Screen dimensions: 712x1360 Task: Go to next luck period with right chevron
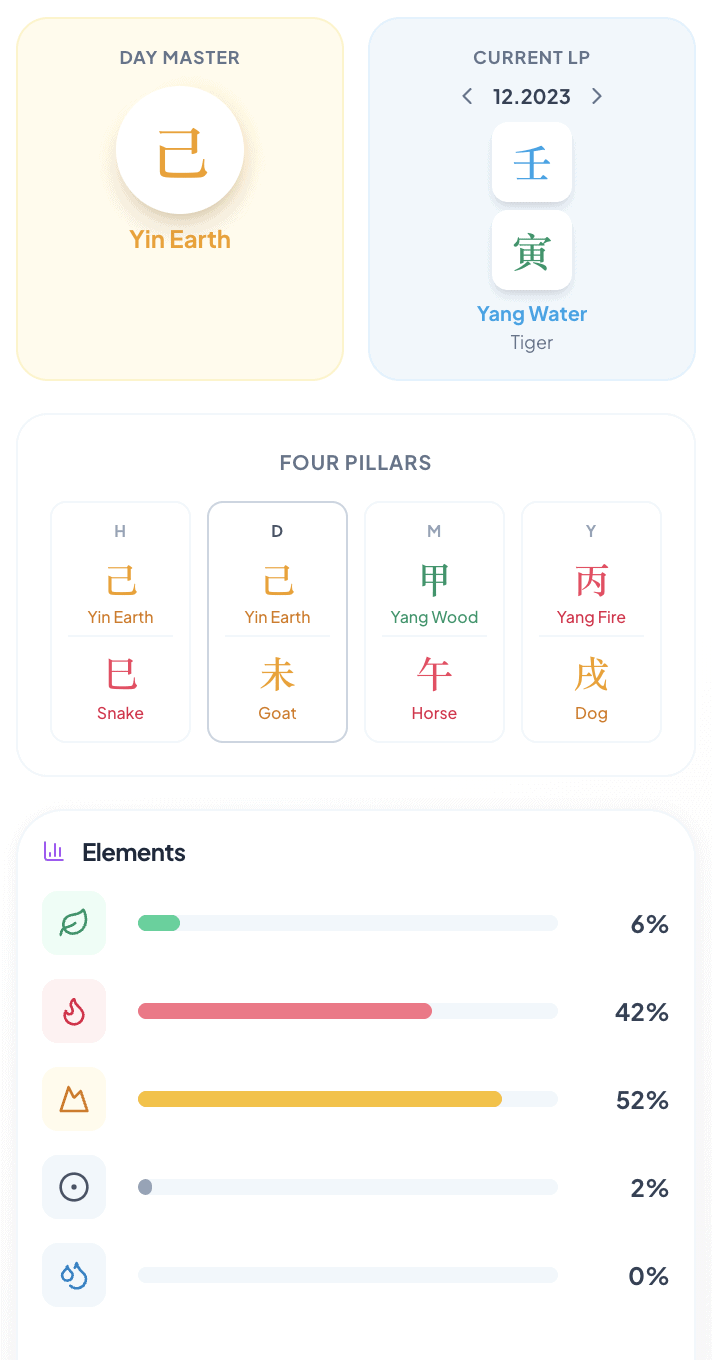[597, 96]
